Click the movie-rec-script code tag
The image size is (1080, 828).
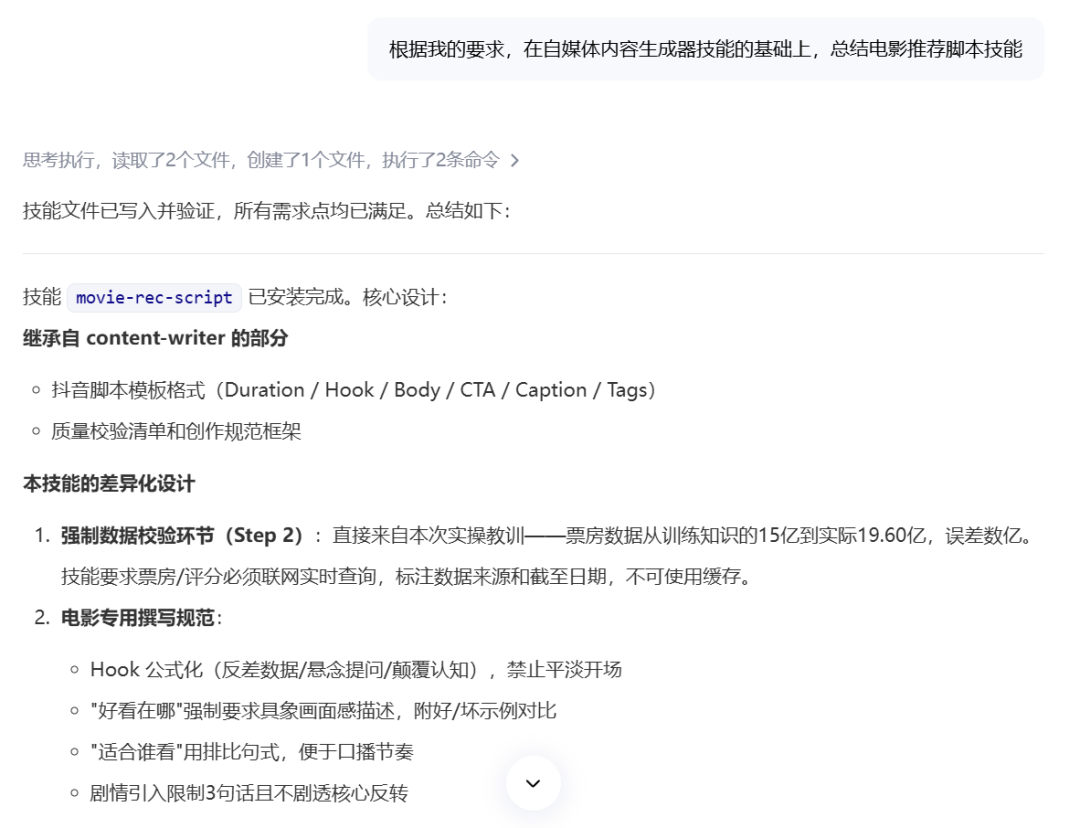point(154,298)
